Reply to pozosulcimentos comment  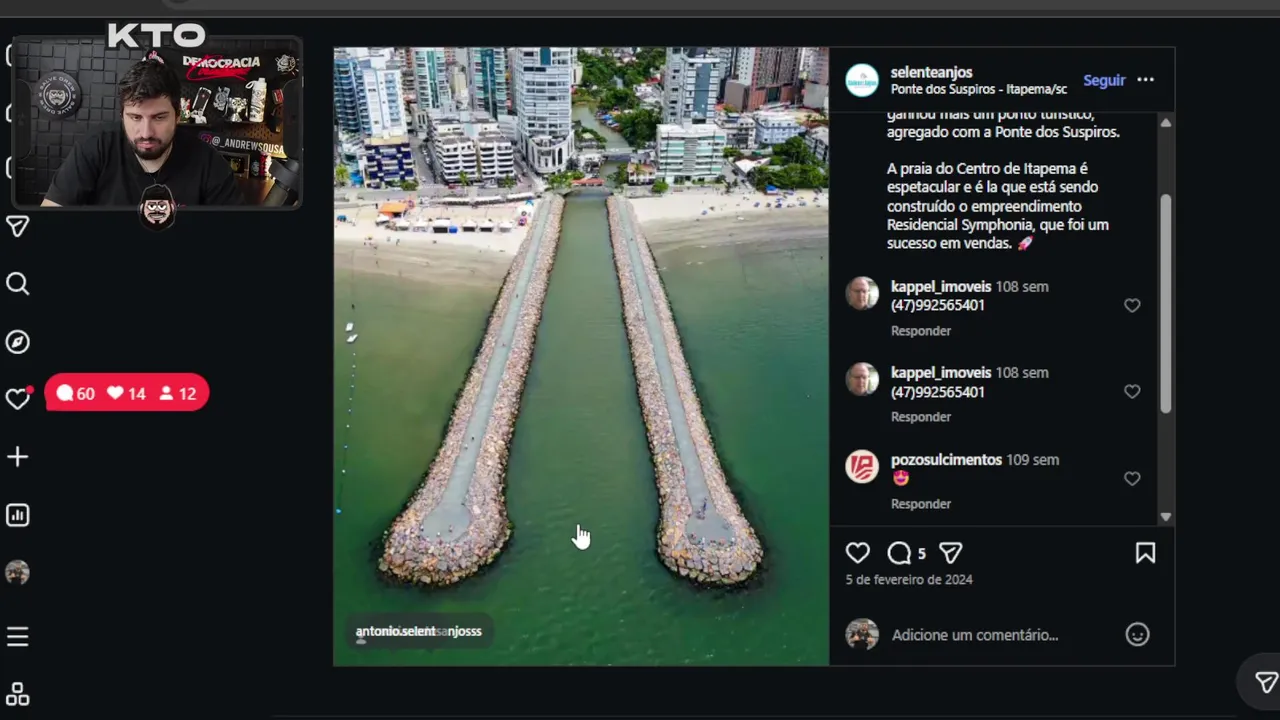[921, 504]
